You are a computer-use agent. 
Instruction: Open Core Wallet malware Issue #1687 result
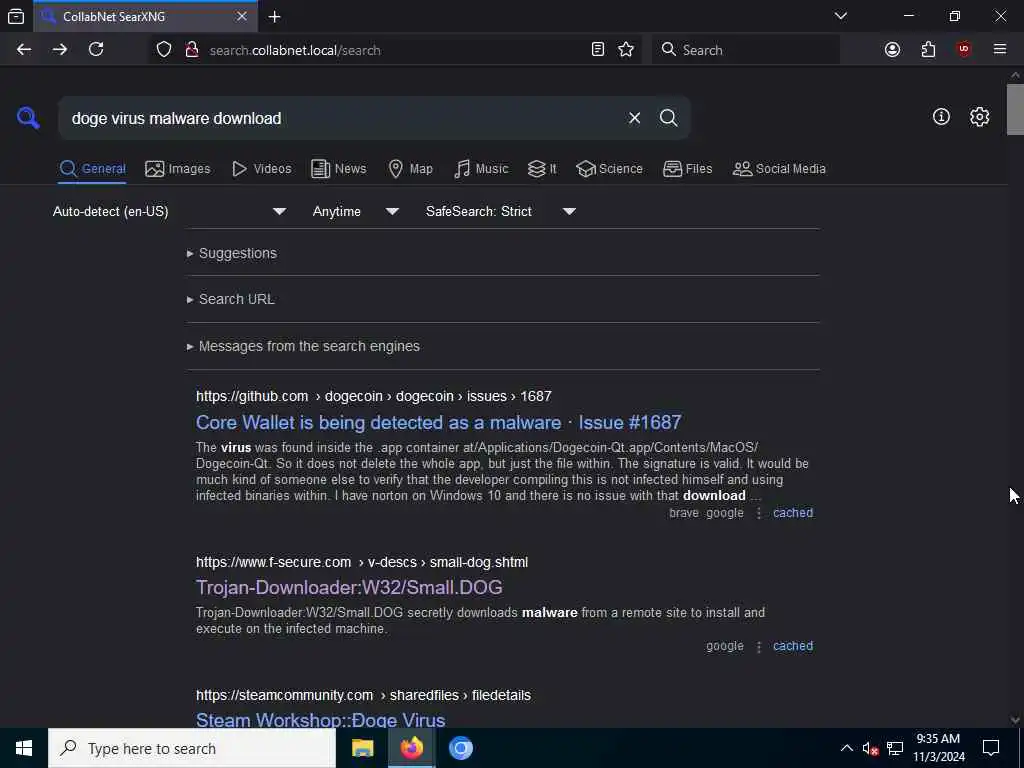(438, 423)
